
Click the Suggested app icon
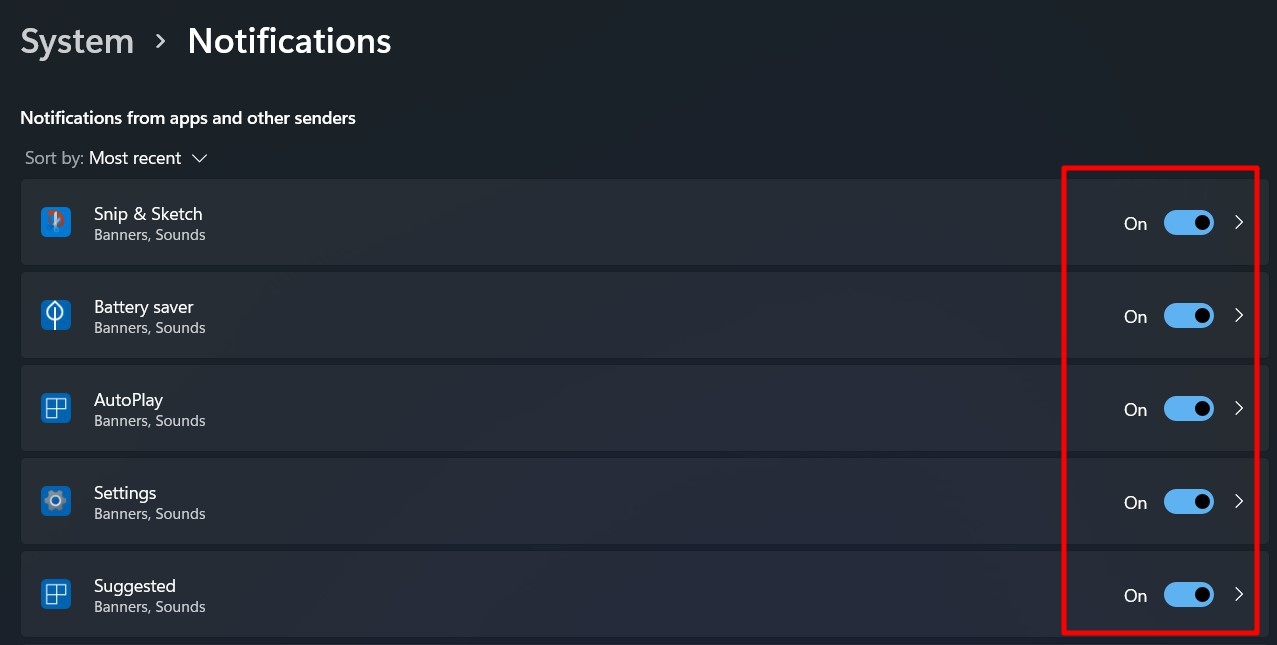click(56, 594)
